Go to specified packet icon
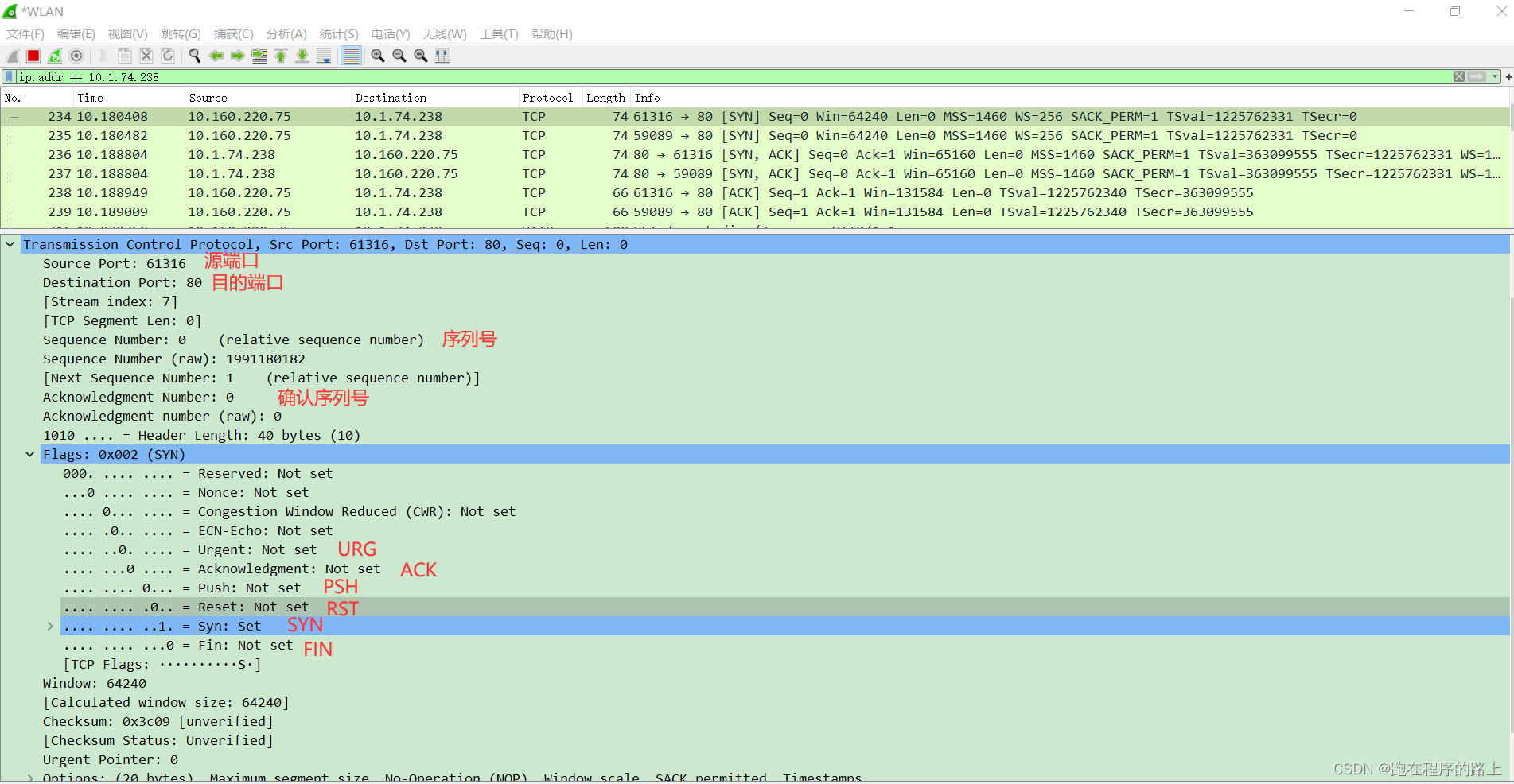The image size is (1514, 784). (259, 56)
